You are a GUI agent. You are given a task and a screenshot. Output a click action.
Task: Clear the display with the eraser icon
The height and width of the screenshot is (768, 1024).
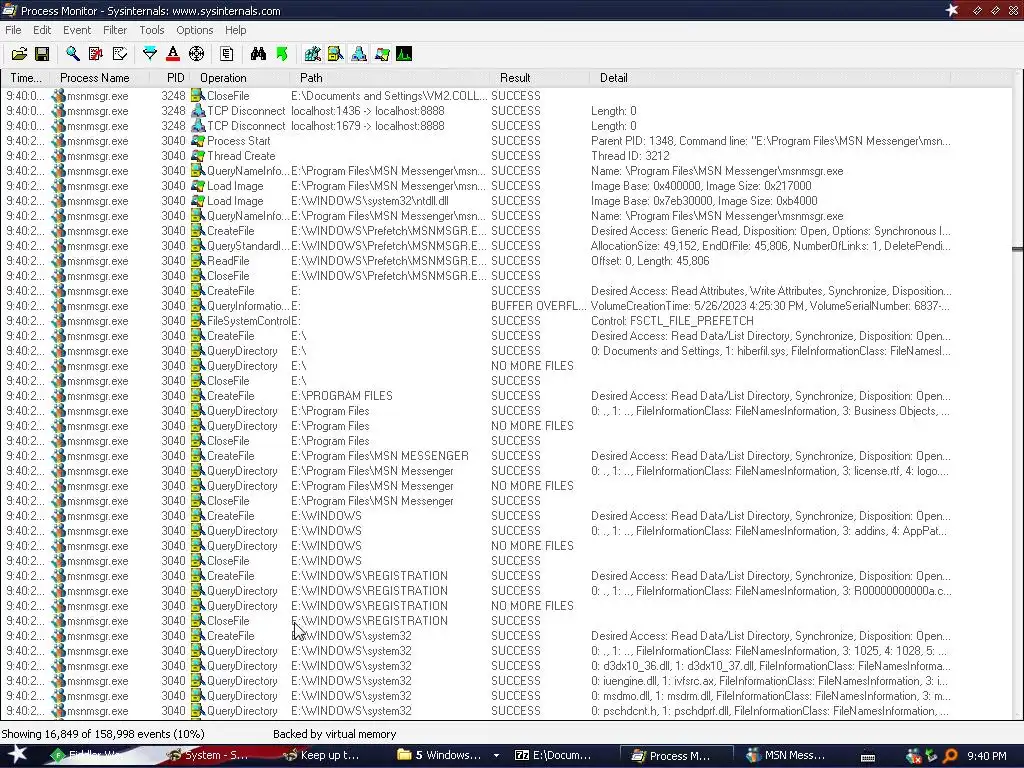tap(120, 54)
